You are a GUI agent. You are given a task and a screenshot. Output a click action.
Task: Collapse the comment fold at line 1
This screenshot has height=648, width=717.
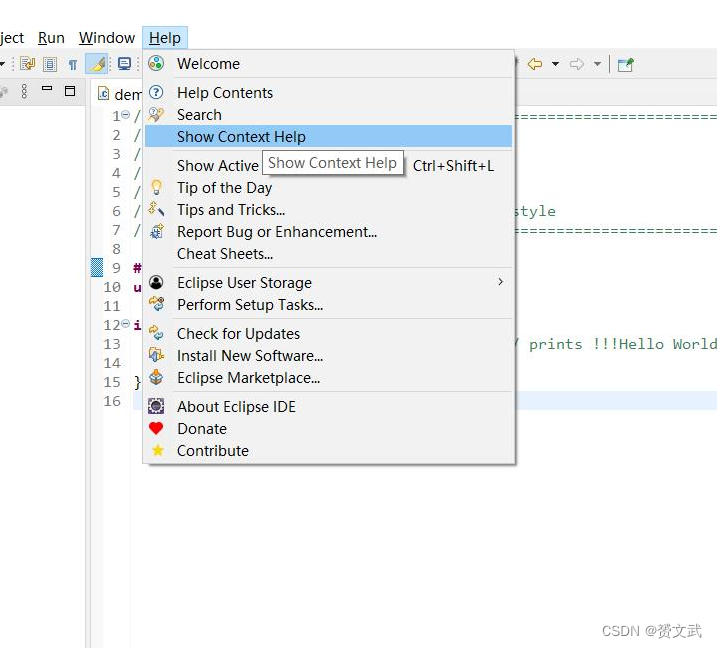tap(125, 114)
